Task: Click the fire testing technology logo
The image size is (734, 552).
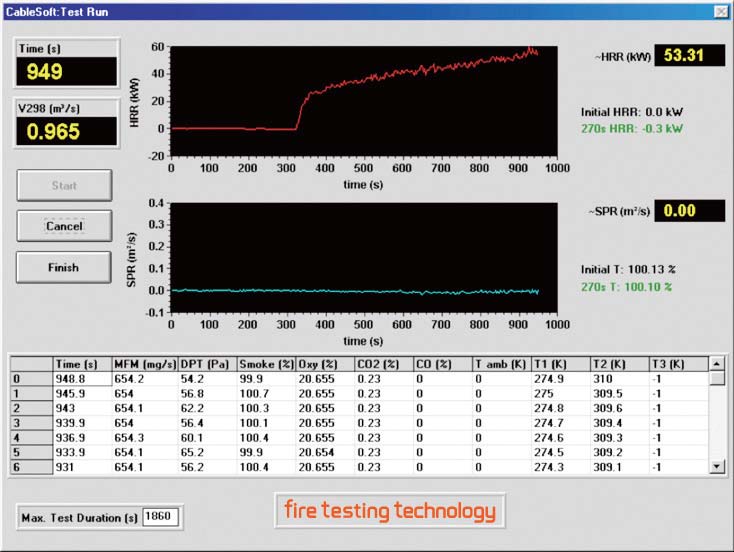Action: pos(390,512)
